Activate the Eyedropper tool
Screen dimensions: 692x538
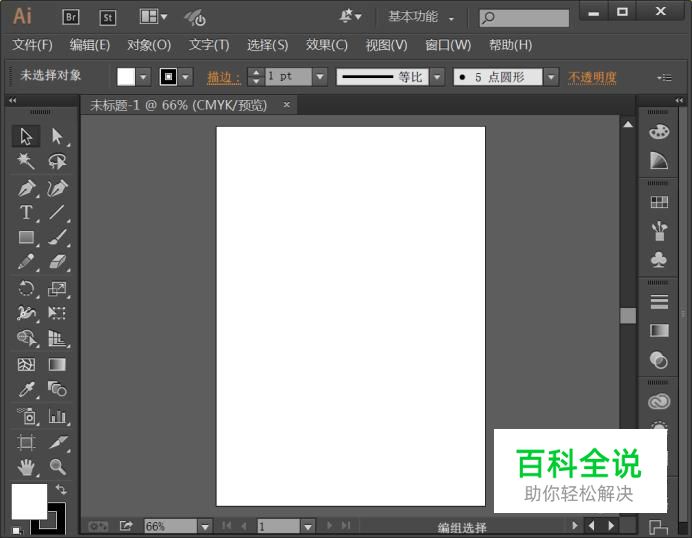coord(26,389)
